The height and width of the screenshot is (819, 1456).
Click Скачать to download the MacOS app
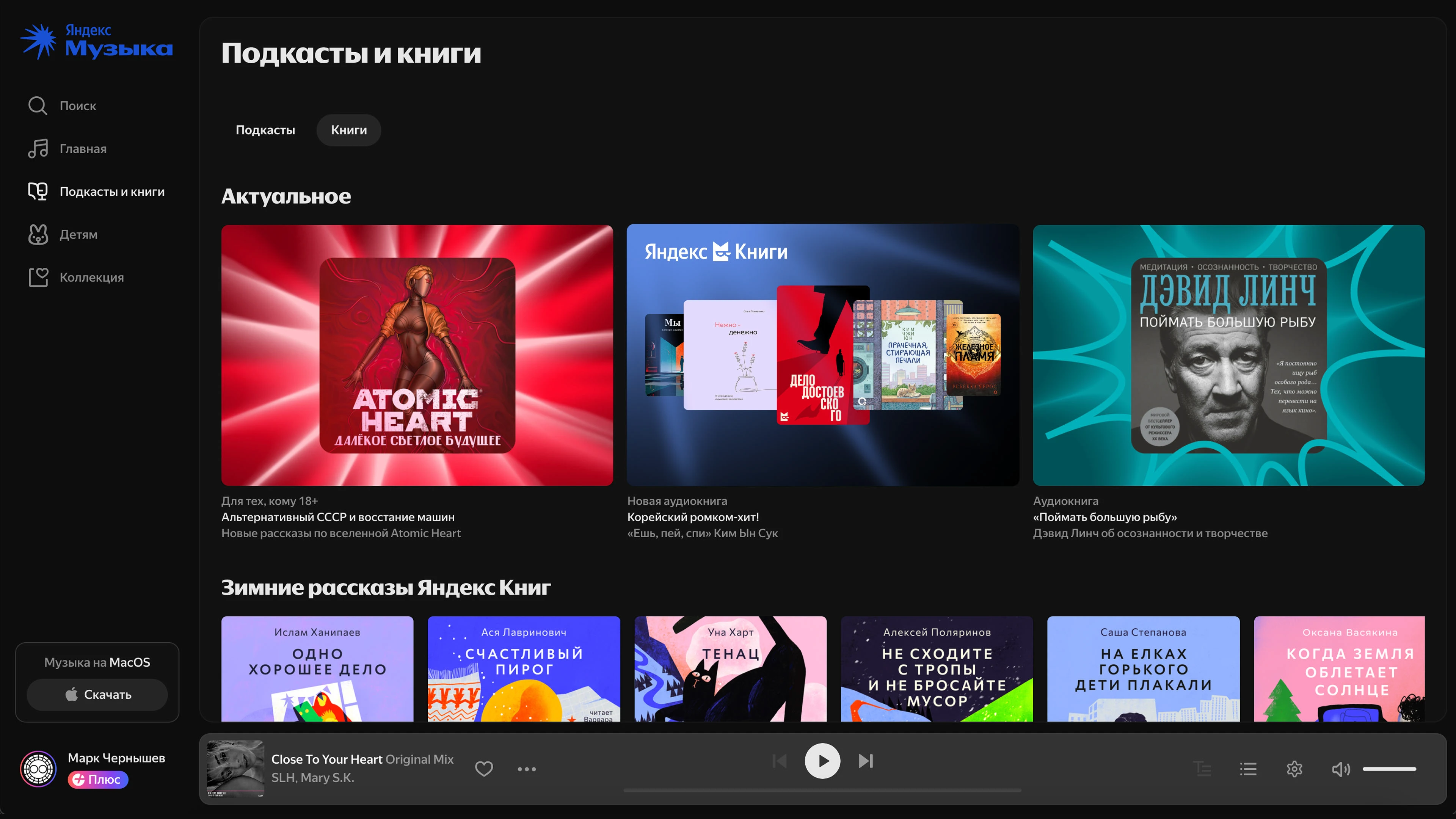pyautogui.click(x=97, y=695)
